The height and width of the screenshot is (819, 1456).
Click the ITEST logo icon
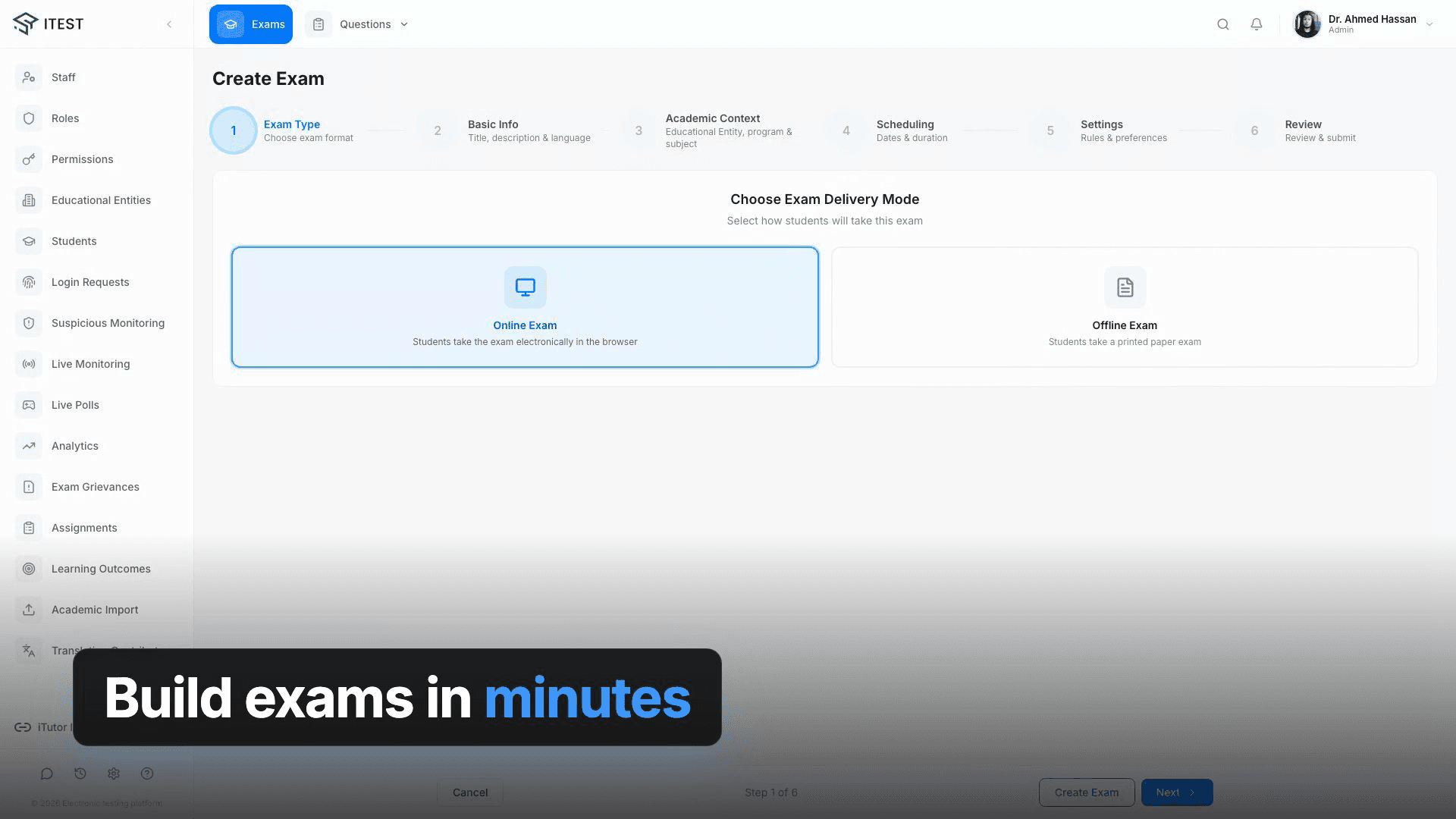tap(25, 24)
